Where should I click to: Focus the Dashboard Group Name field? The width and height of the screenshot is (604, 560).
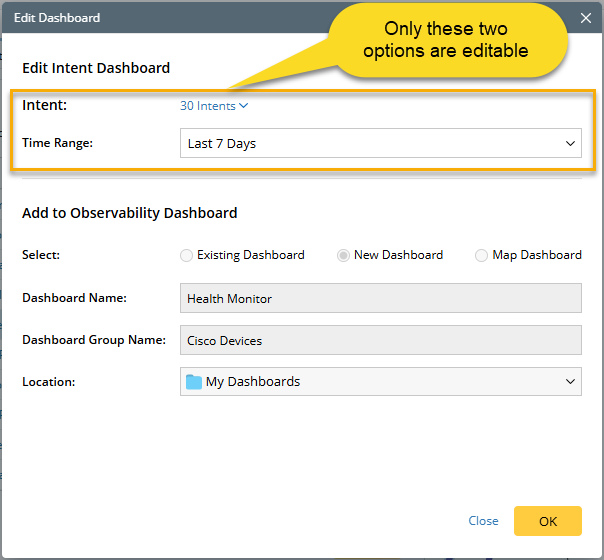(x=380, y=340)
